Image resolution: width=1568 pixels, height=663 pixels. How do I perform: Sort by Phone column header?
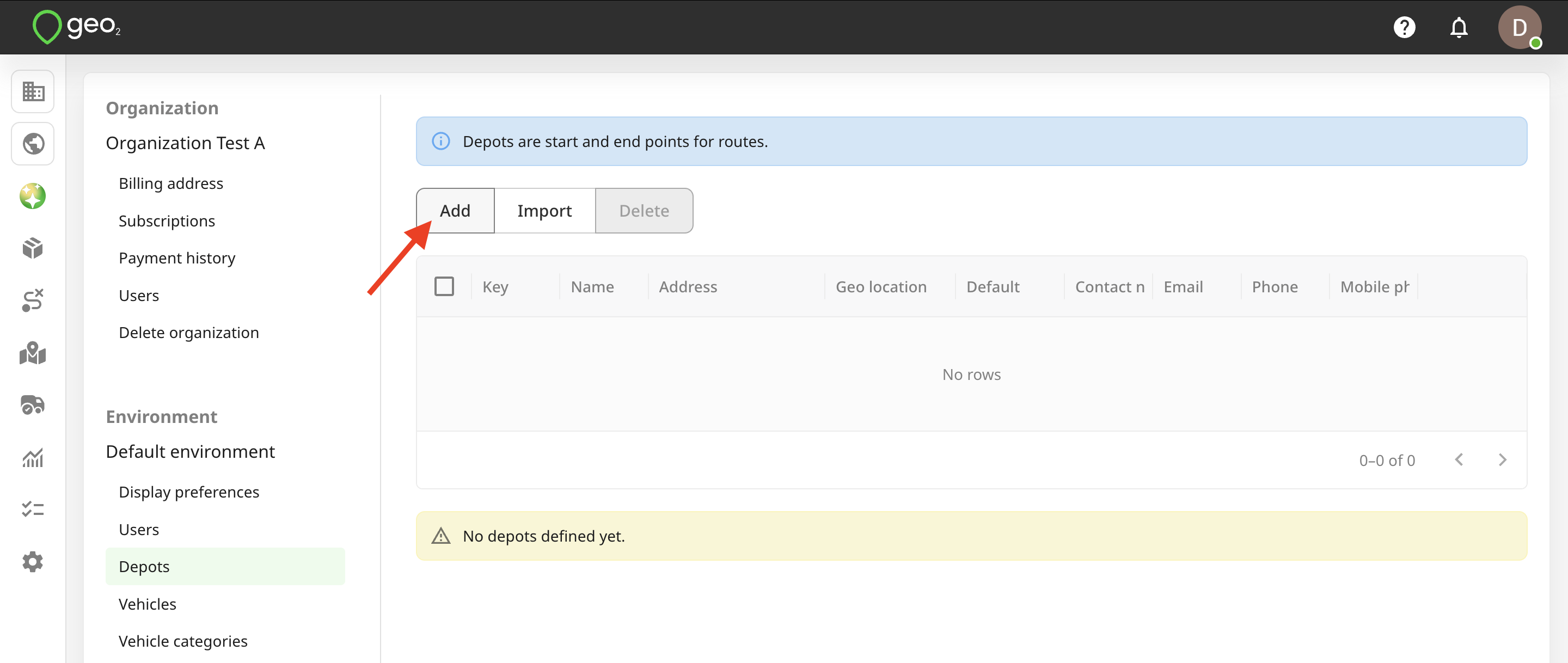(1275, 287)
